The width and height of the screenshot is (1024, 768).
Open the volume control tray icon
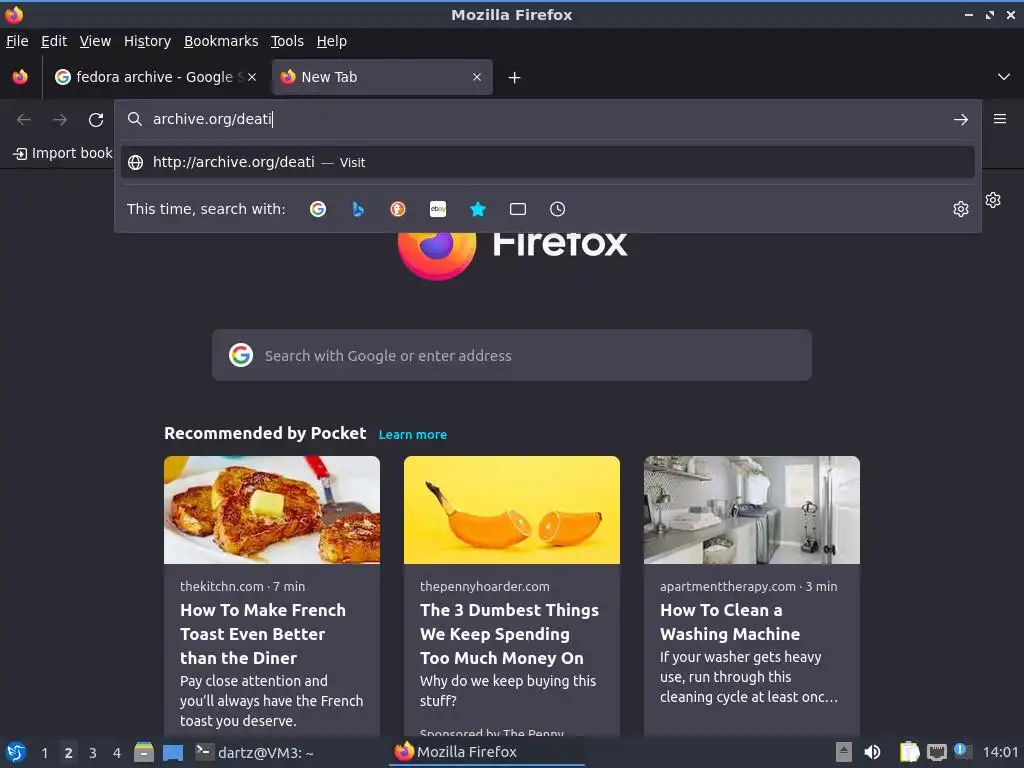[872, 752]
